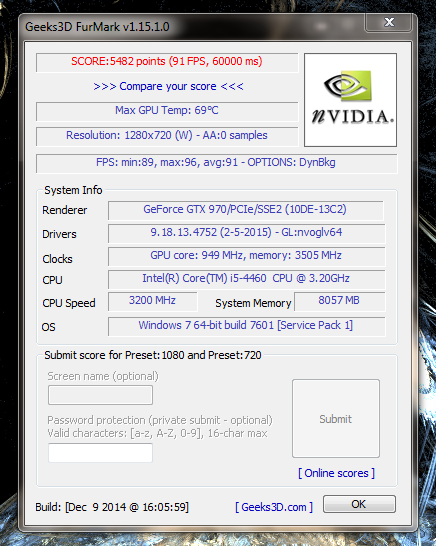This screenshot has height=546, width=436.
Task: Click the System Info group label
Action: coord(73,190)
